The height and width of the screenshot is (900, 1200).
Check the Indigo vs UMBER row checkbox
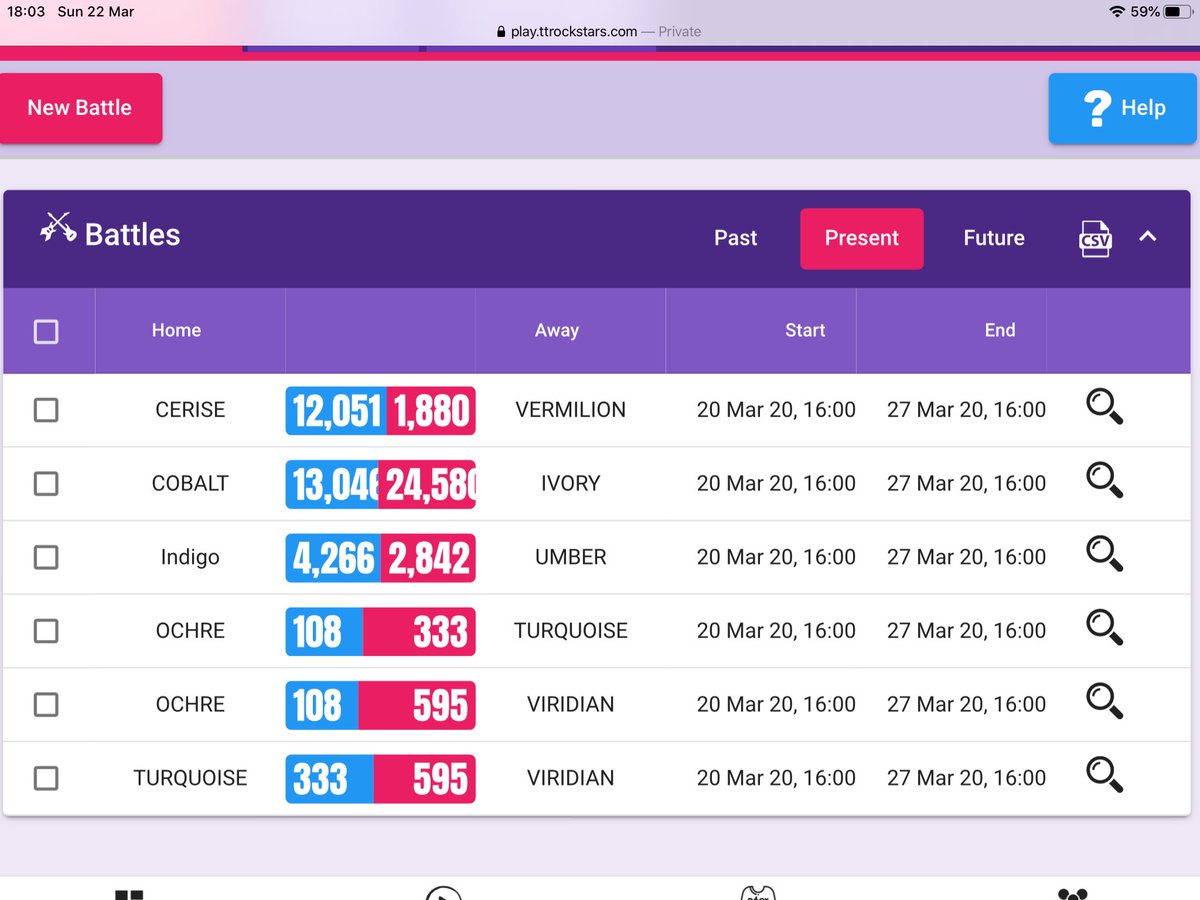pyautogui.click(x=46, y=557)
